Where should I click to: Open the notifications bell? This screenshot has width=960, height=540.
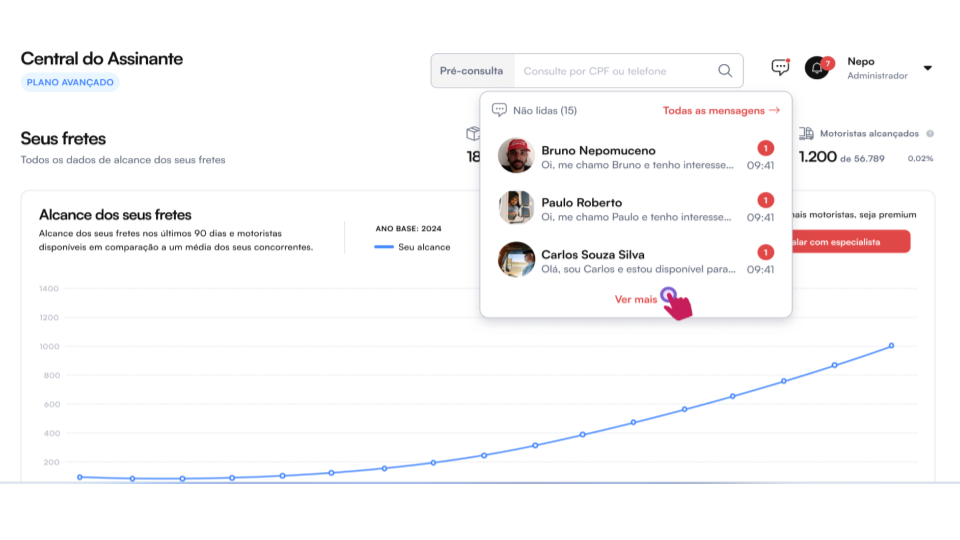pos(817,68)
